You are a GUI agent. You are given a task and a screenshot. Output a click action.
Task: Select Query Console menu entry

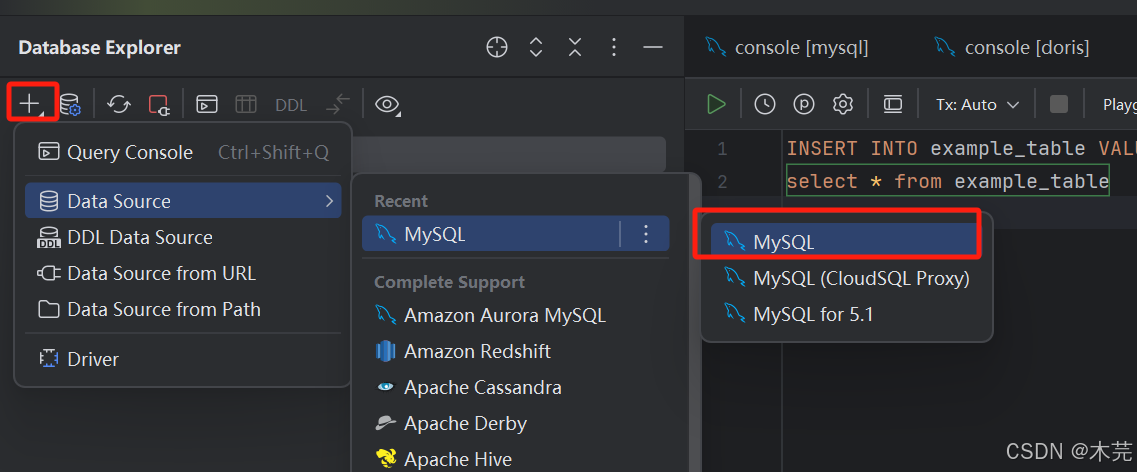(x=183, y=152)
